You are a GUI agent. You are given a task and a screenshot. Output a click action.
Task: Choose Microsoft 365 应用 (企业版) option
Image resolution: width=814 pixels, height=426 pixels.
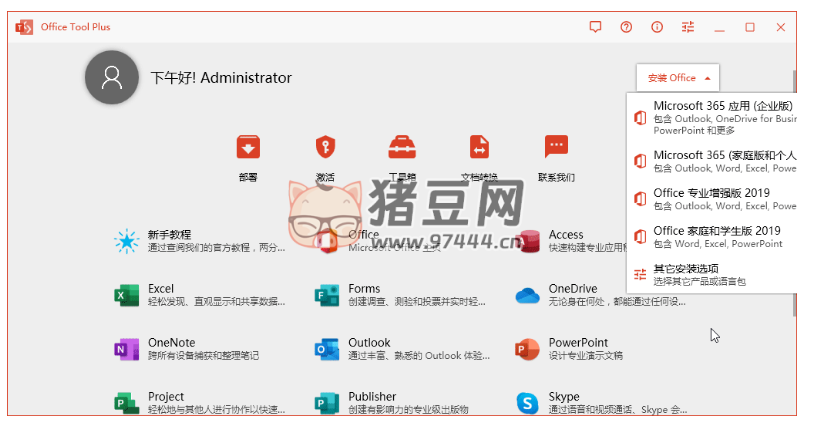tap(715, 117)
